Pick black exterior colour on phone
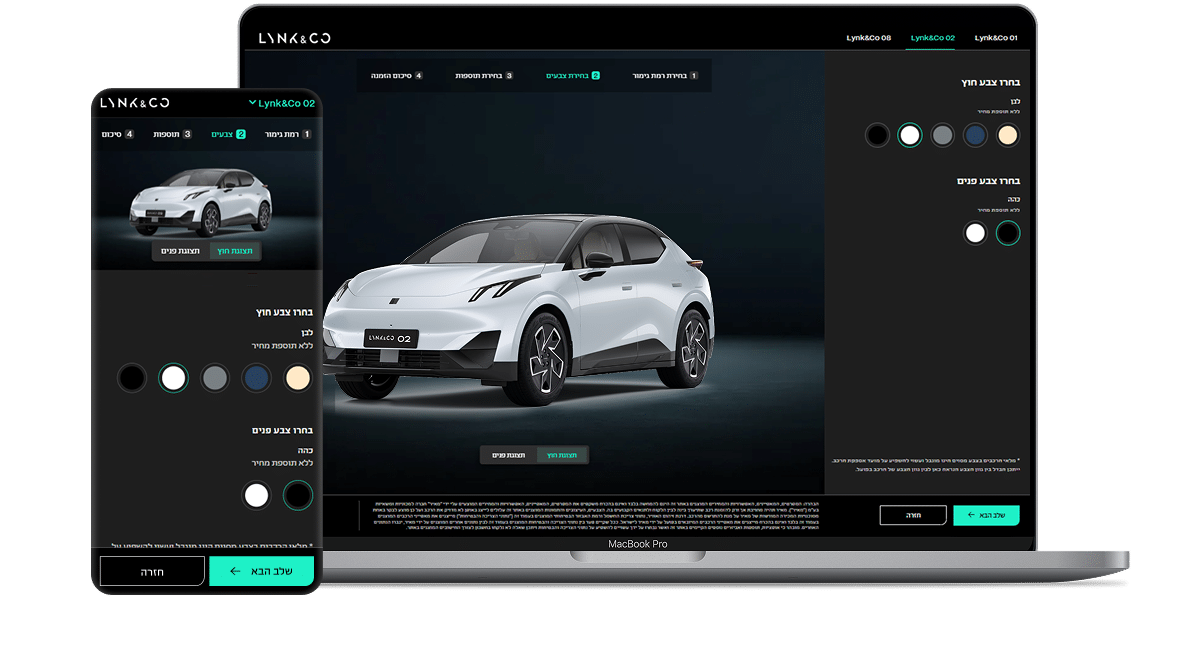 coord(132,378)
